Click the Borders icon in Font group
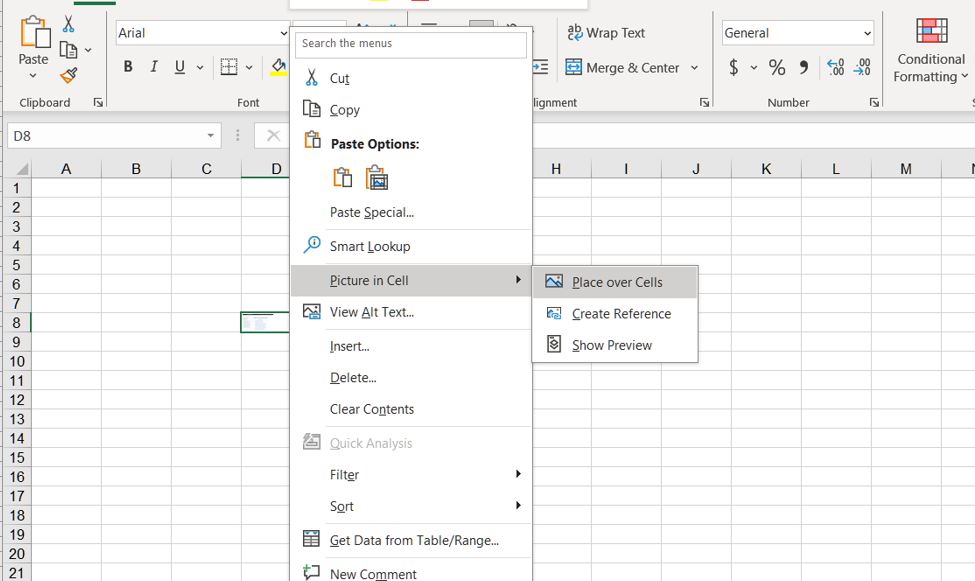 tap(229, 67)
